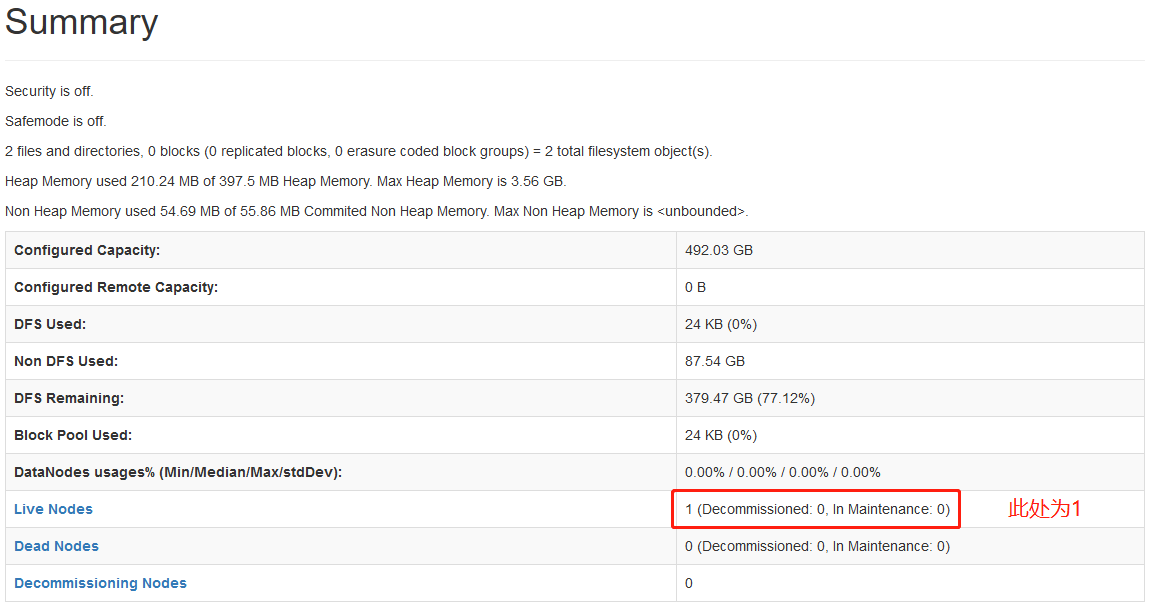Click the DataNodes usages% row label

(x=178, y=472)
